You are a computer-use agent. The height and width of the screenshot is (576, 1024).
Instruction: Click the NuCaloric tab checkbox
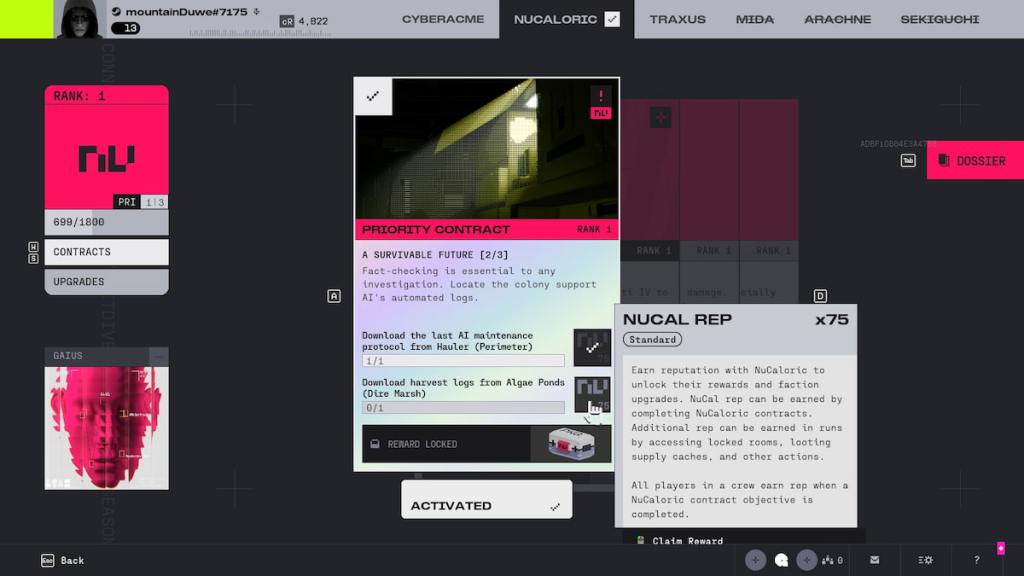[612, 19]
